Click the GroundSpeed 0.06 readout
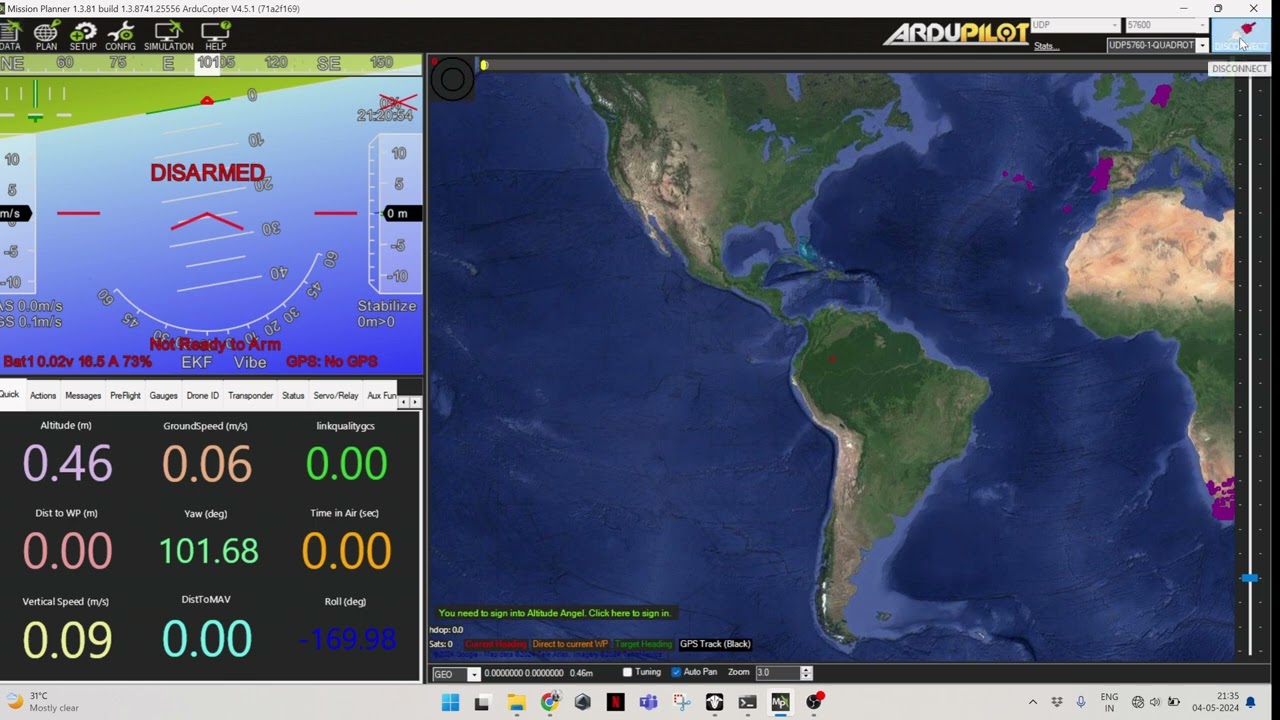 tap(205, 463)
